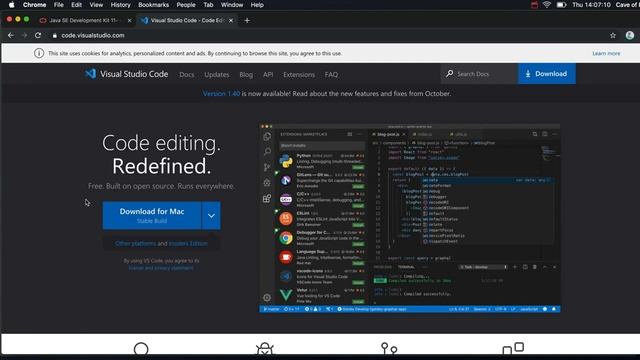The width and height of the screenshot is (640, 360).
Task: Switch to the Java SE Development Kit tab
Action: (x=84, y=20)
